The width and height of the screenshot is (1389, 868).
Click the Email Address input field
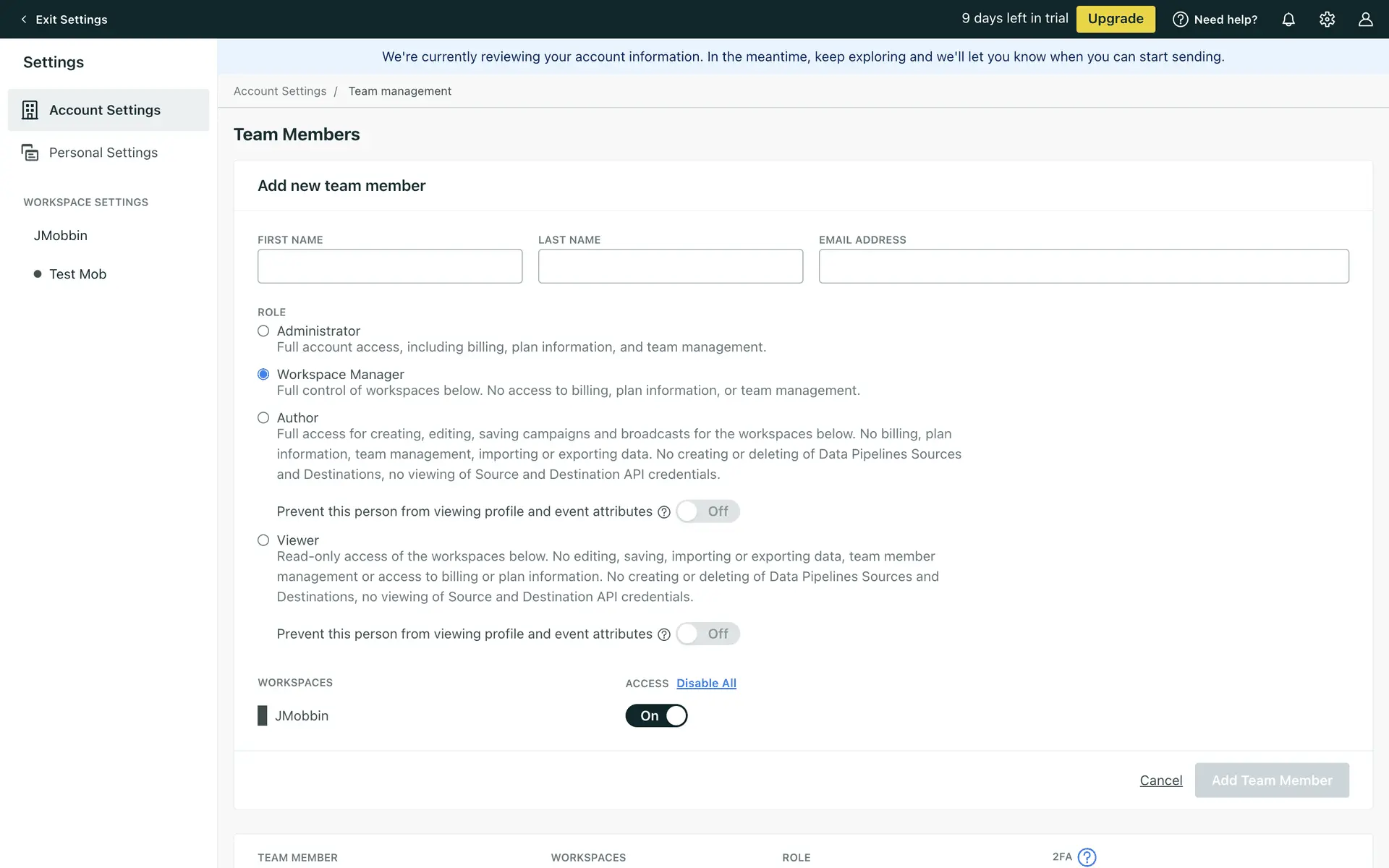pos(1083,266)
